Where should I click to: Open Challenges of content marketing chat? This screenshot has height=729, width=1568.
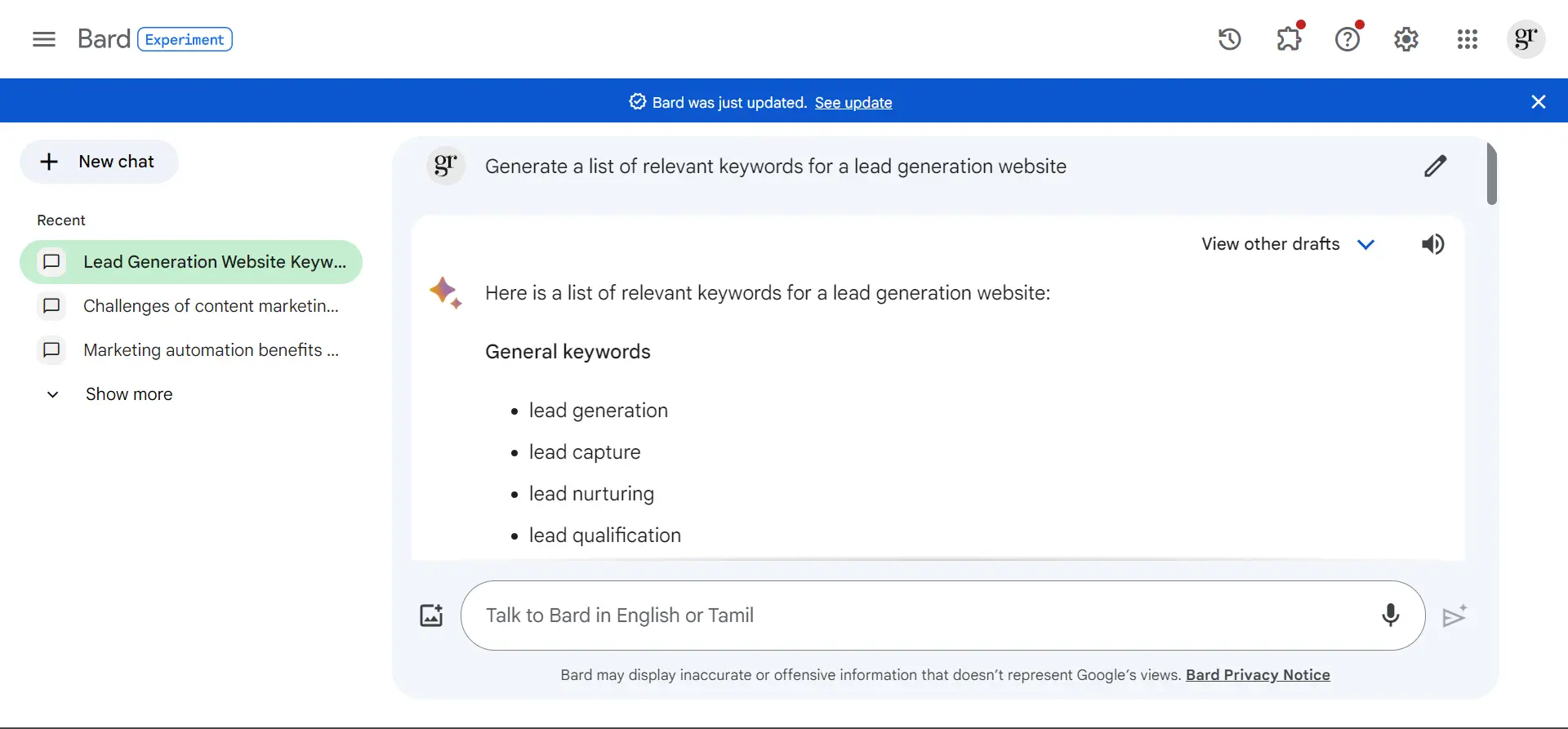pyautogui.click(x=191, y=306)
